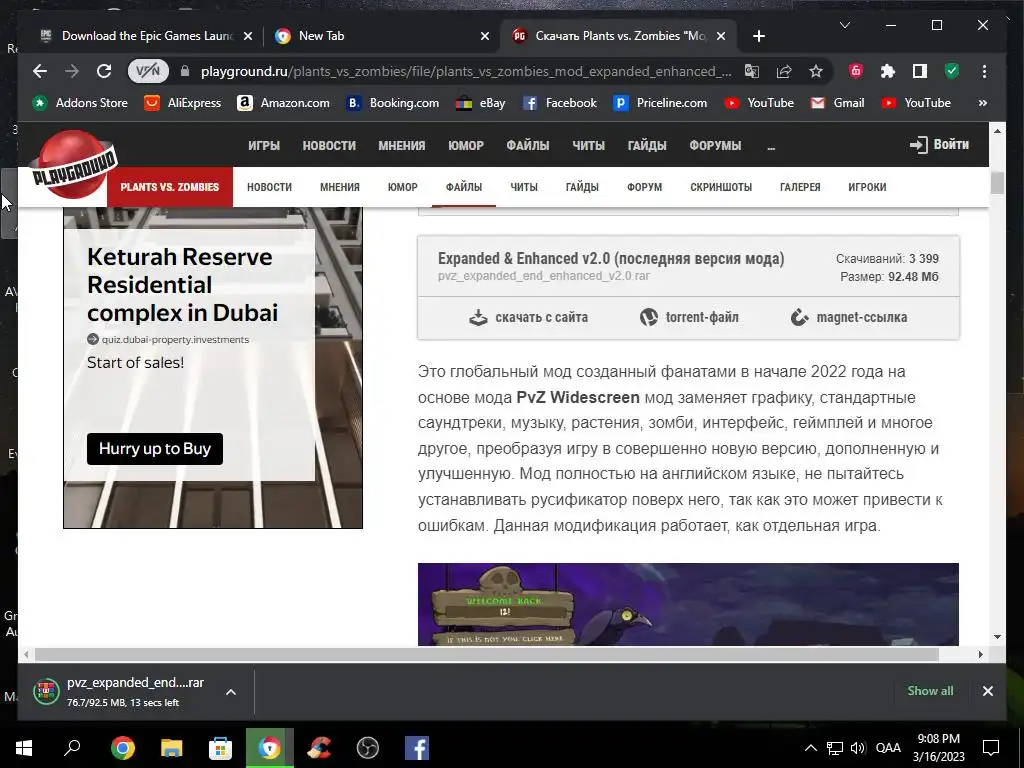Open the Extensions puzzle icon
1024x768 pixels.
888,71
